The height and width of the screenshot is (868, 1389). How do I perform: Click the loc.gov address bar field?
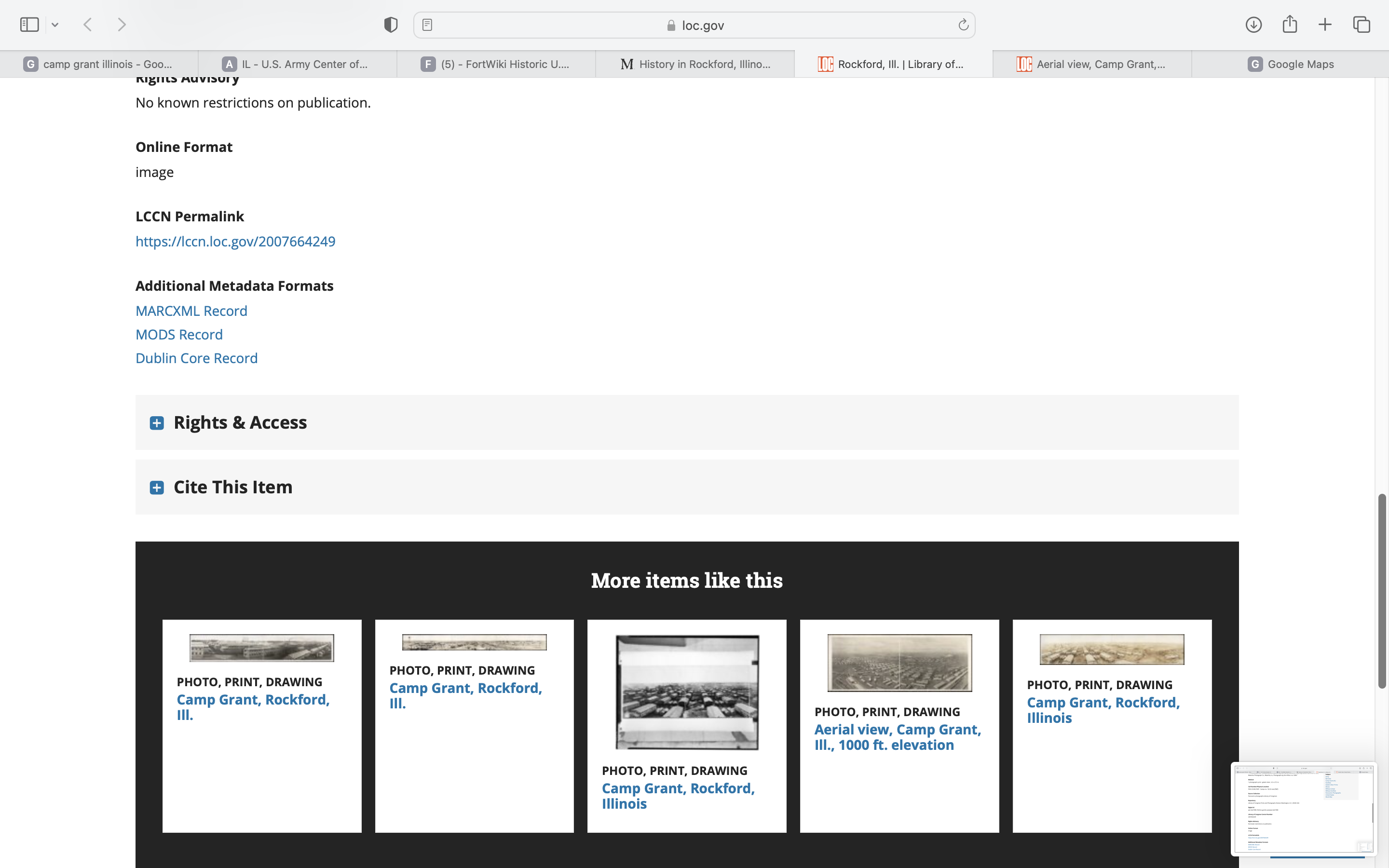click(x=694, y=25)
